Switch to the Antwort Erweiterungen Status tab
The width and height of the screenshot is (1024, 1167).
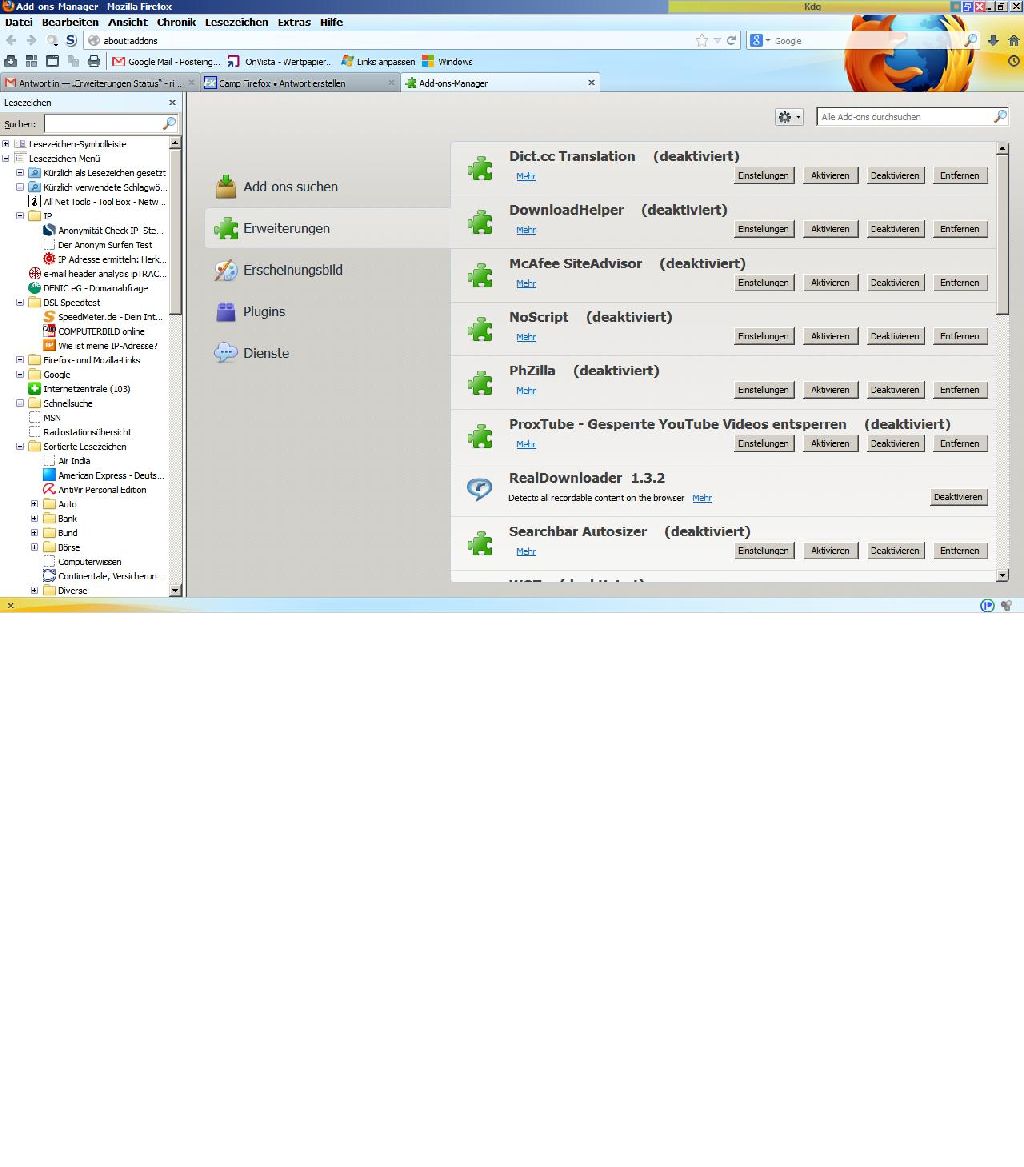(x=99, y=83)
